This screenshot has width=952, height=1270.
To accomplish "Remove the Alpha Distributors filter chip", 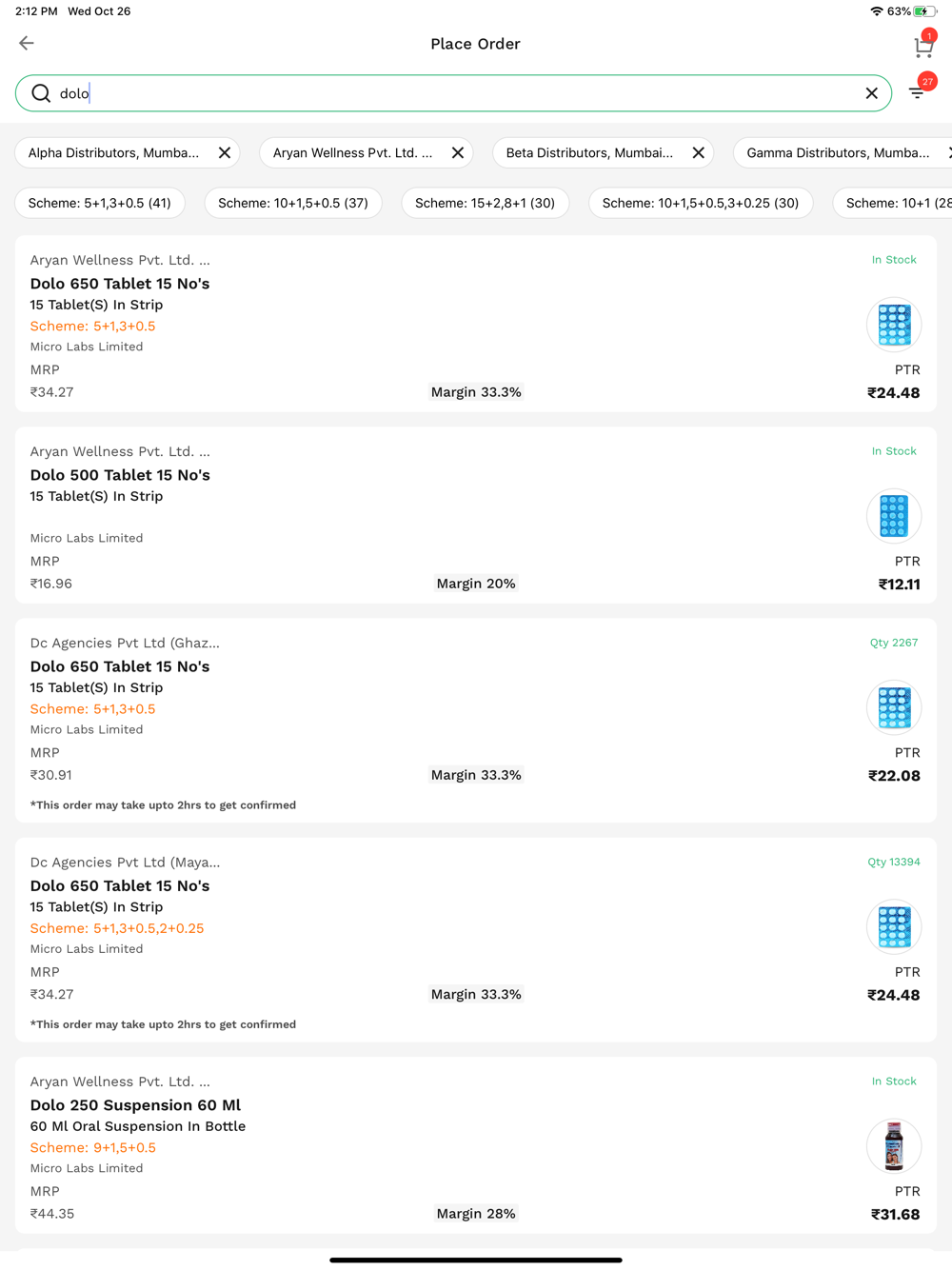I will click(x=225, y=152).
